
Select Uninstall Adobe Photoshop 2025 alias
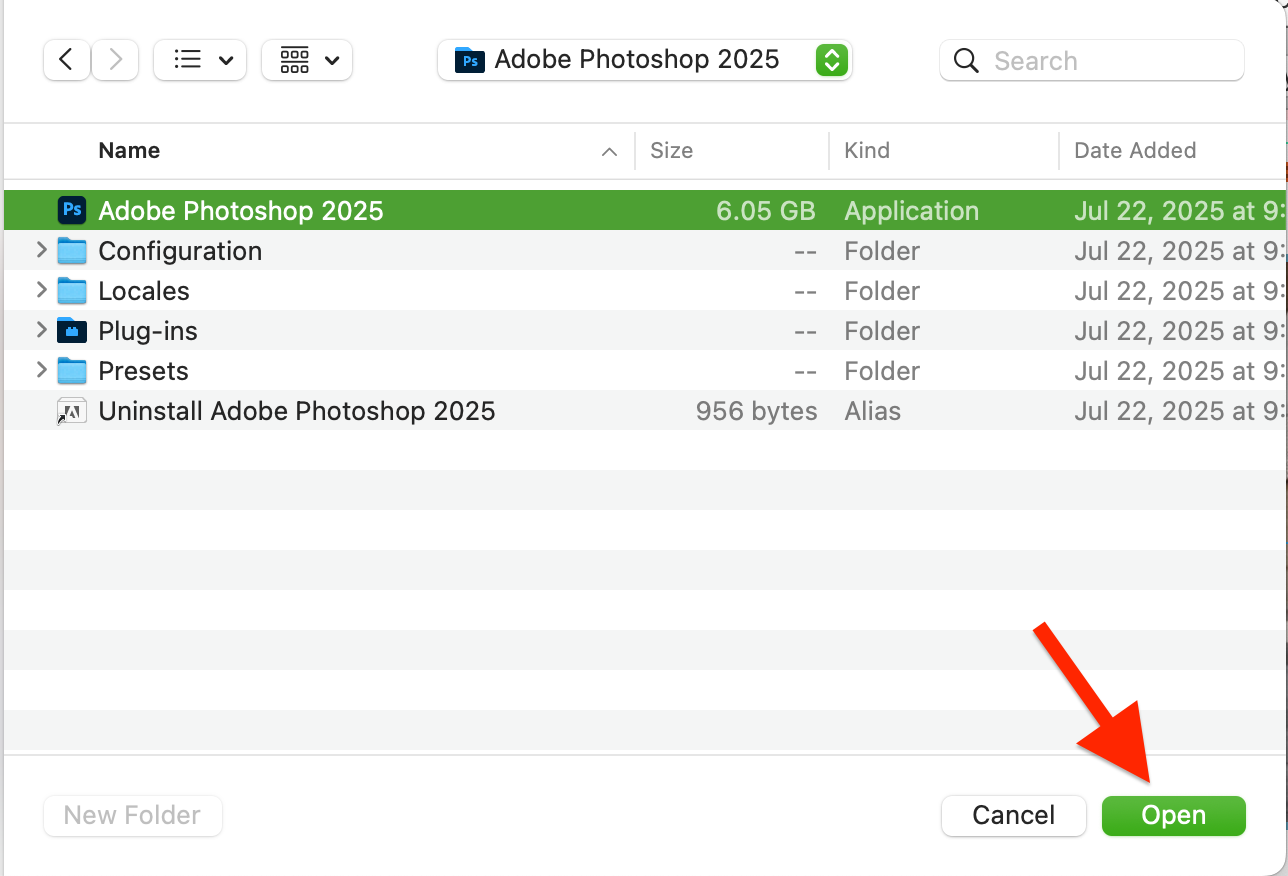click(x=297, y=411)
